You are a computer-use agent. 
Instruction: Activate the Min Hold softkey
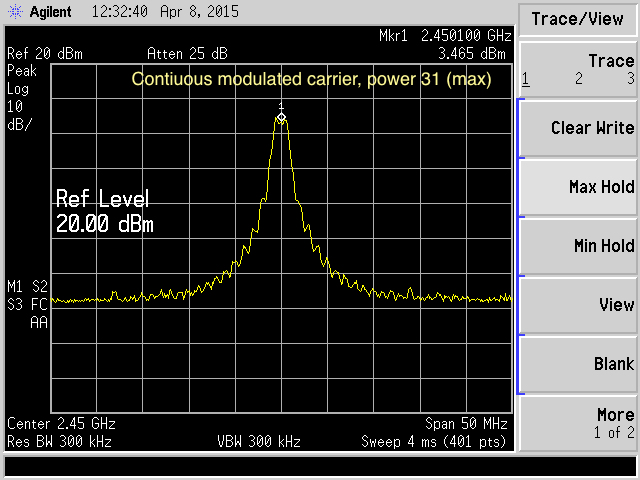click(x=578, y=246)
